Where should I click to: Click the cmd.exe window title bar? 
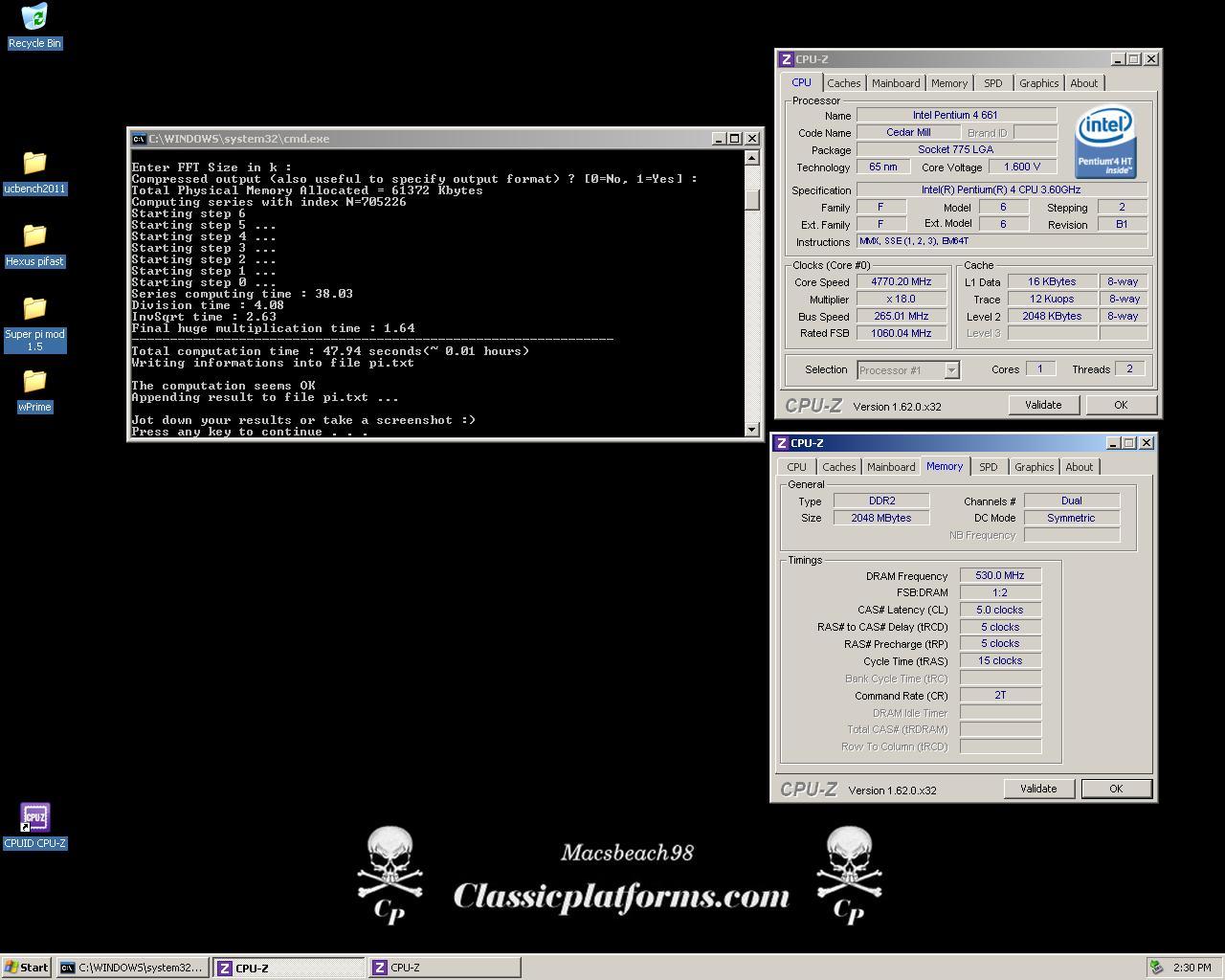(445, 139)
